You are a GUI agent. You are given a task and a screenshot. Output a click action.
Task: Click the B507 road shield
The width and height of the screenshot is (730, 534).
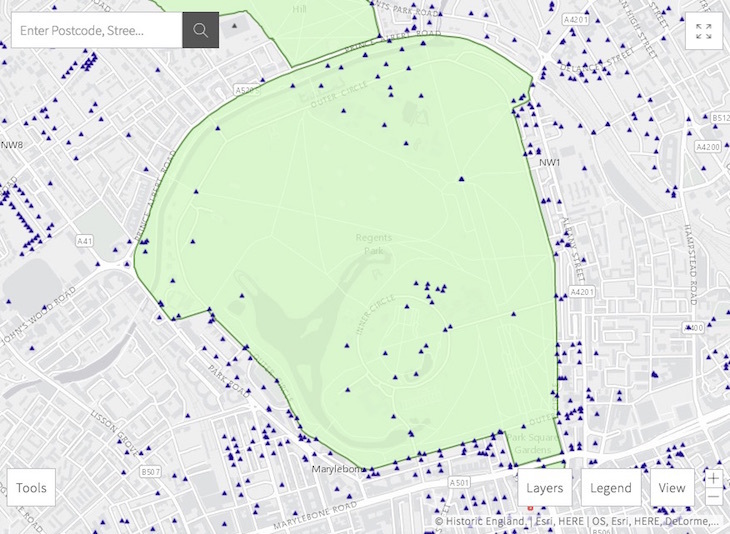point(150,471)
